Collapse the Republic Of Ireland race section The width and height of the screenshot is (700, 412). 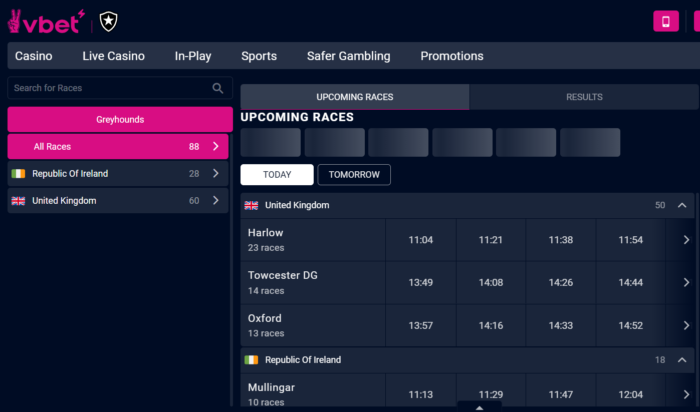coord(683,360)
